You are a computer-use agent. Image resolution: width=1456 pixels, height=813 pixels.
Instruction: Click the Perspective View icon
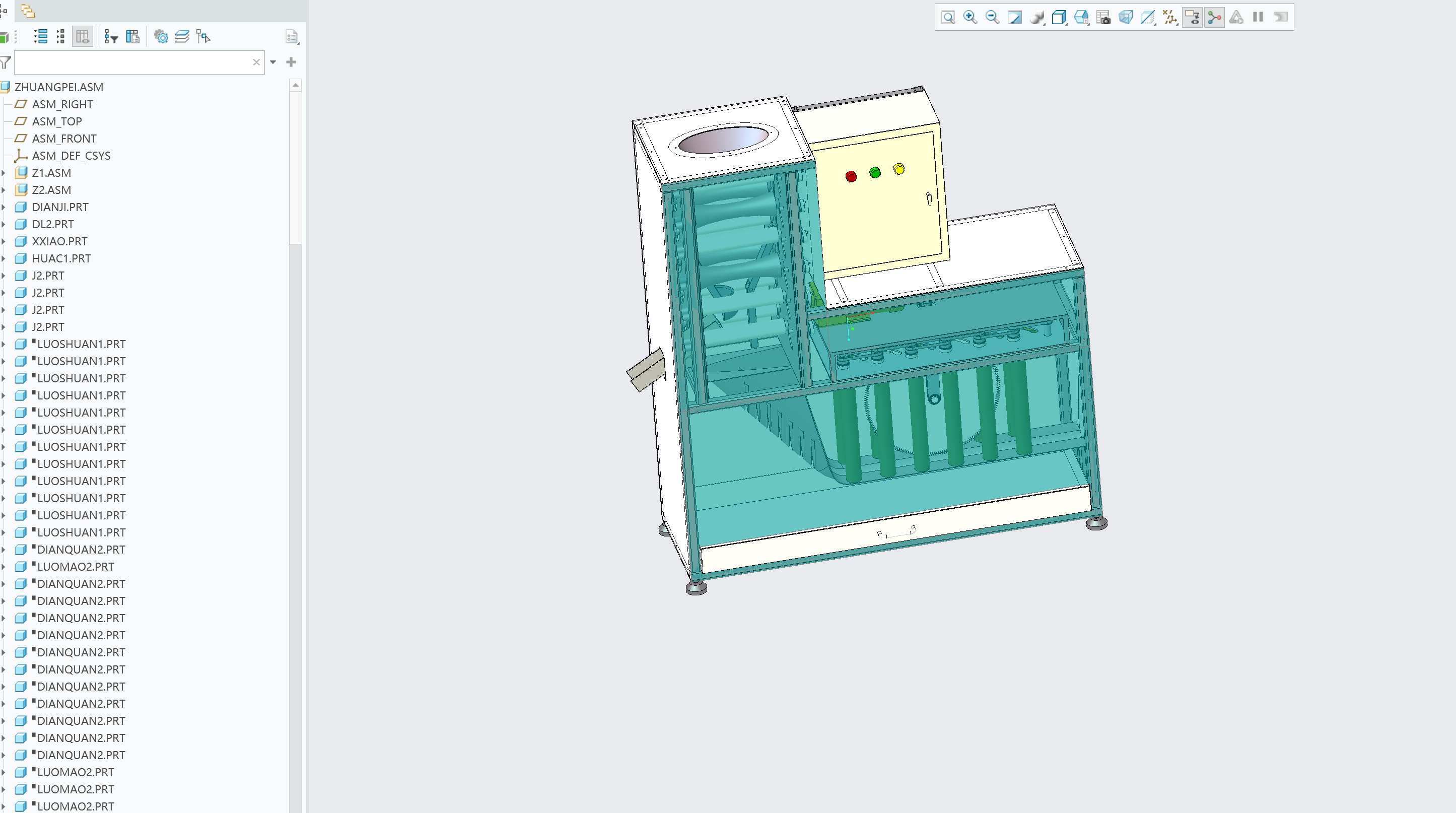[1125, 18]
